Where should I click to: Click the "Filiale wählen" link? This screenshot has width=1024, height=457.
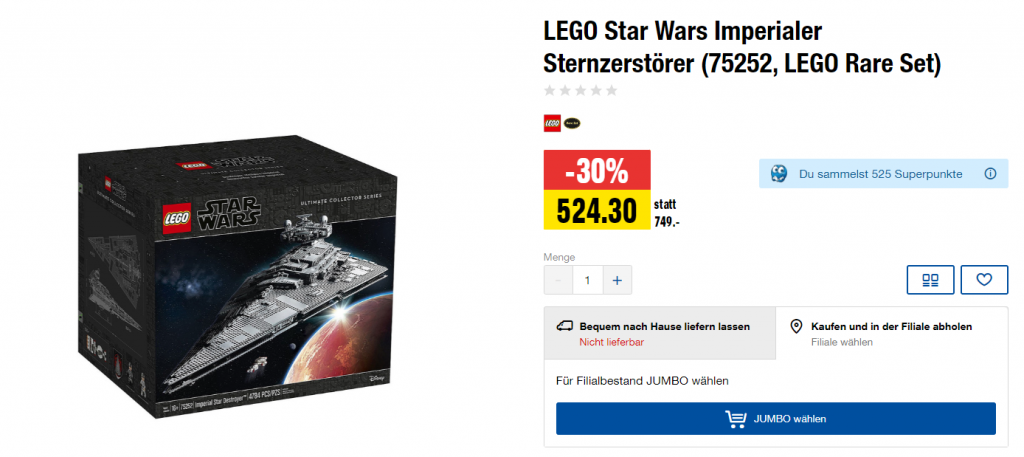pyautogui.click(x=841, y=342)
